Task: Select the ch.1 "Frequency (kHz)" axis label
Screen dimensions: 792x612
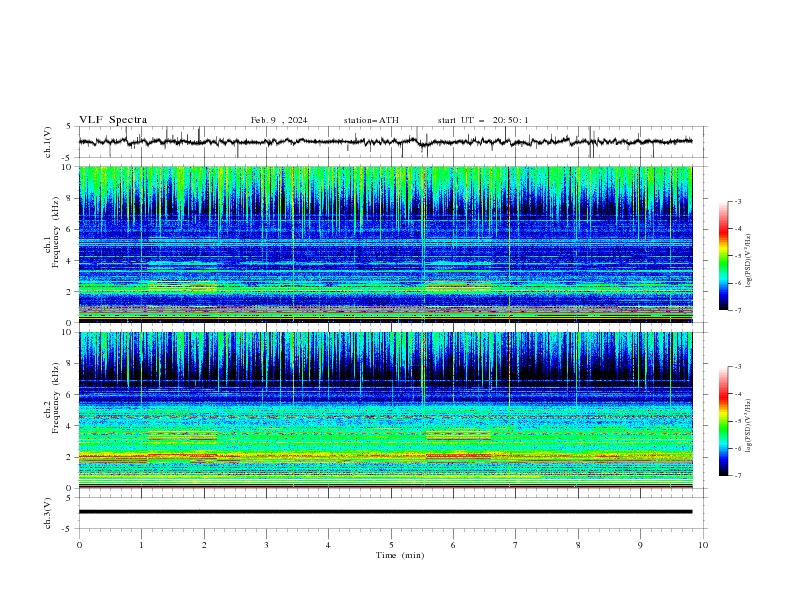Action: click(55, 234)
